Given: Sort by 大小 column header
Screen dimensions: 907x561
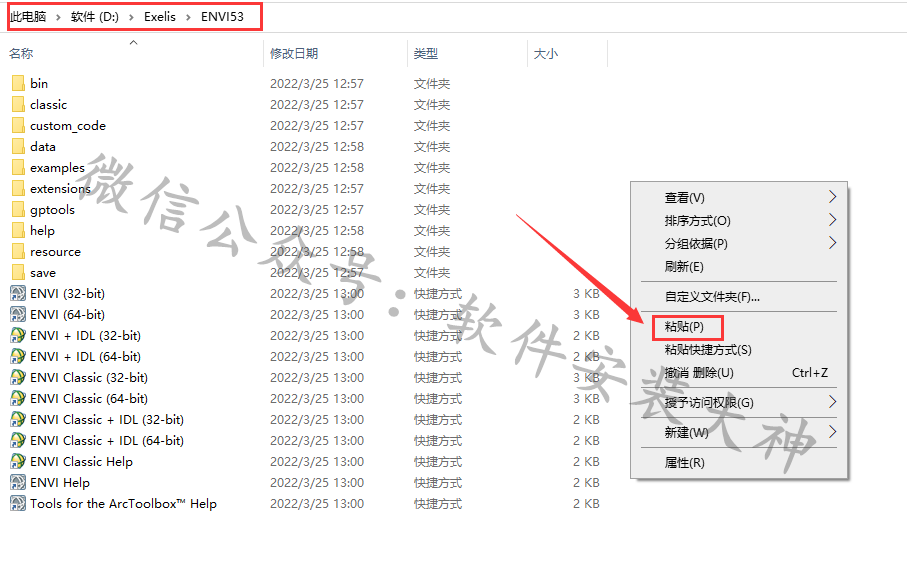Looking at the screenshot, I should (545, 54).
